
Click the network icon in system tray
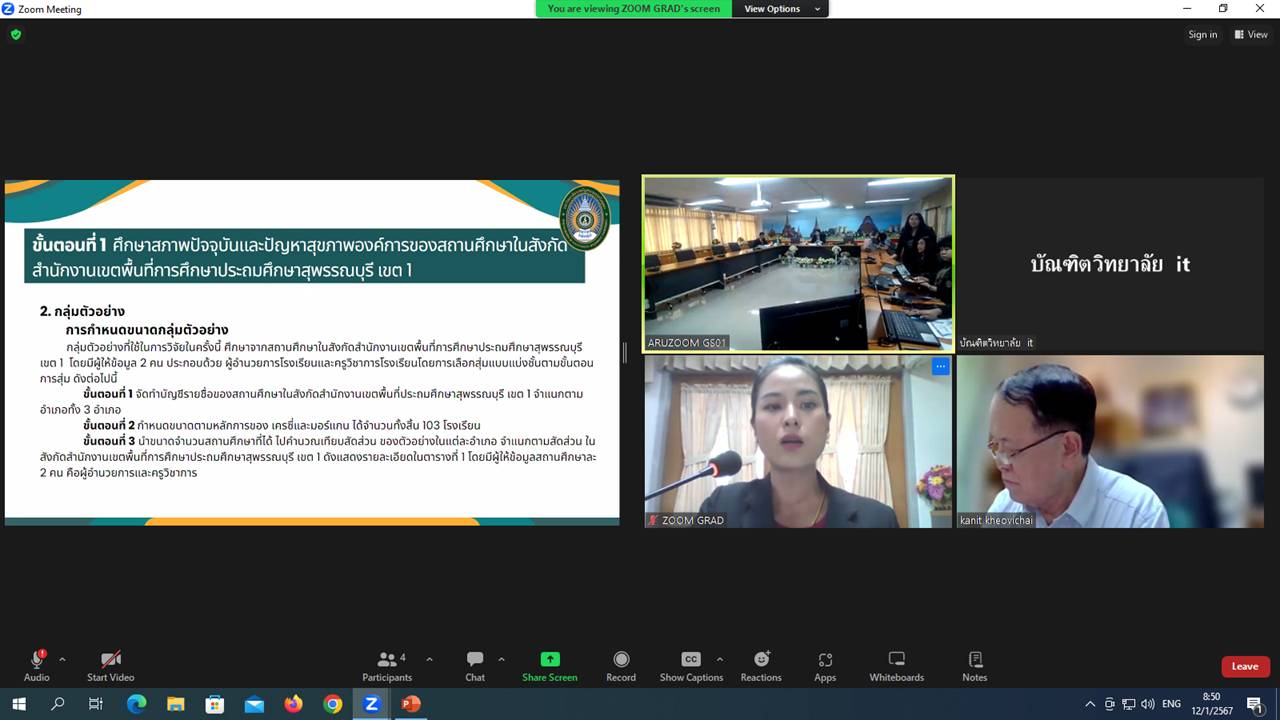coord(1128,704)
